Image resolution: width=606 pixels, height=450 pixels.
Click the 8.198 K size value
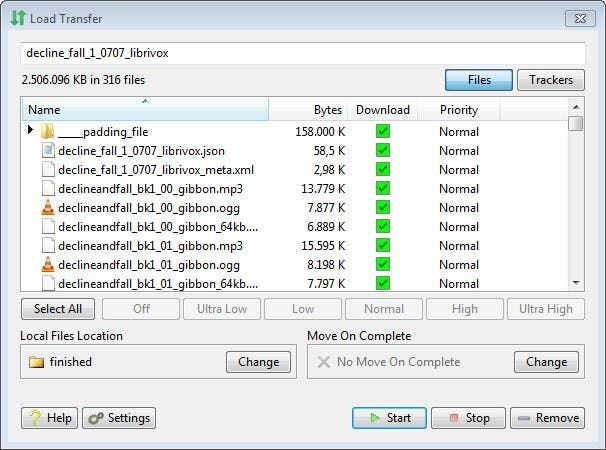(x=326, y=265)
